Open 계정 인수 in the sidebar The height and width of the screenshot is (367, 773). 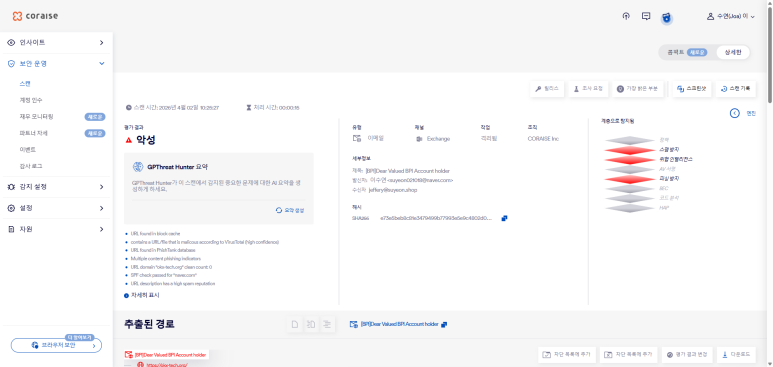31,100
